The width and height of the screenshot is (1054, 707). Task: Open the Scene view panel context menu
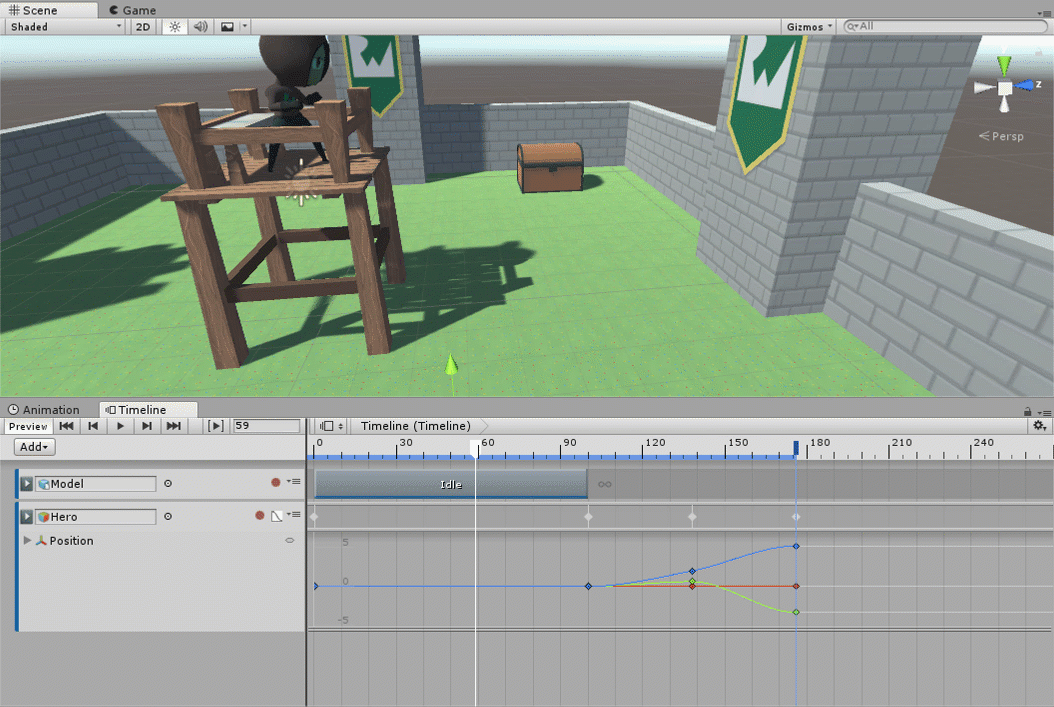pyautogui.click(x=1045, y=13)
